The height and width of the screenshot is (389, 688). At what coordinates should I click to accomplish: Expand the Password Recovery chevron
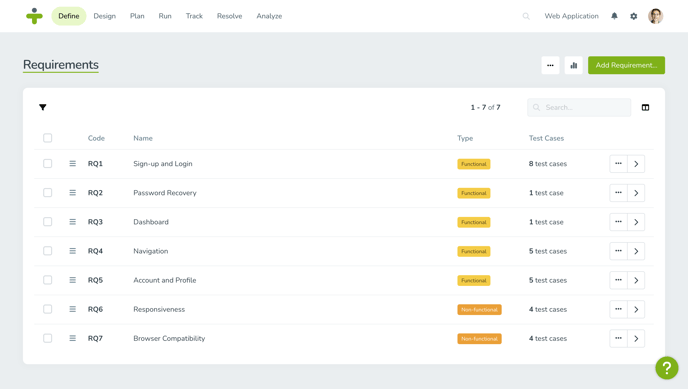(x=636, y=193)
